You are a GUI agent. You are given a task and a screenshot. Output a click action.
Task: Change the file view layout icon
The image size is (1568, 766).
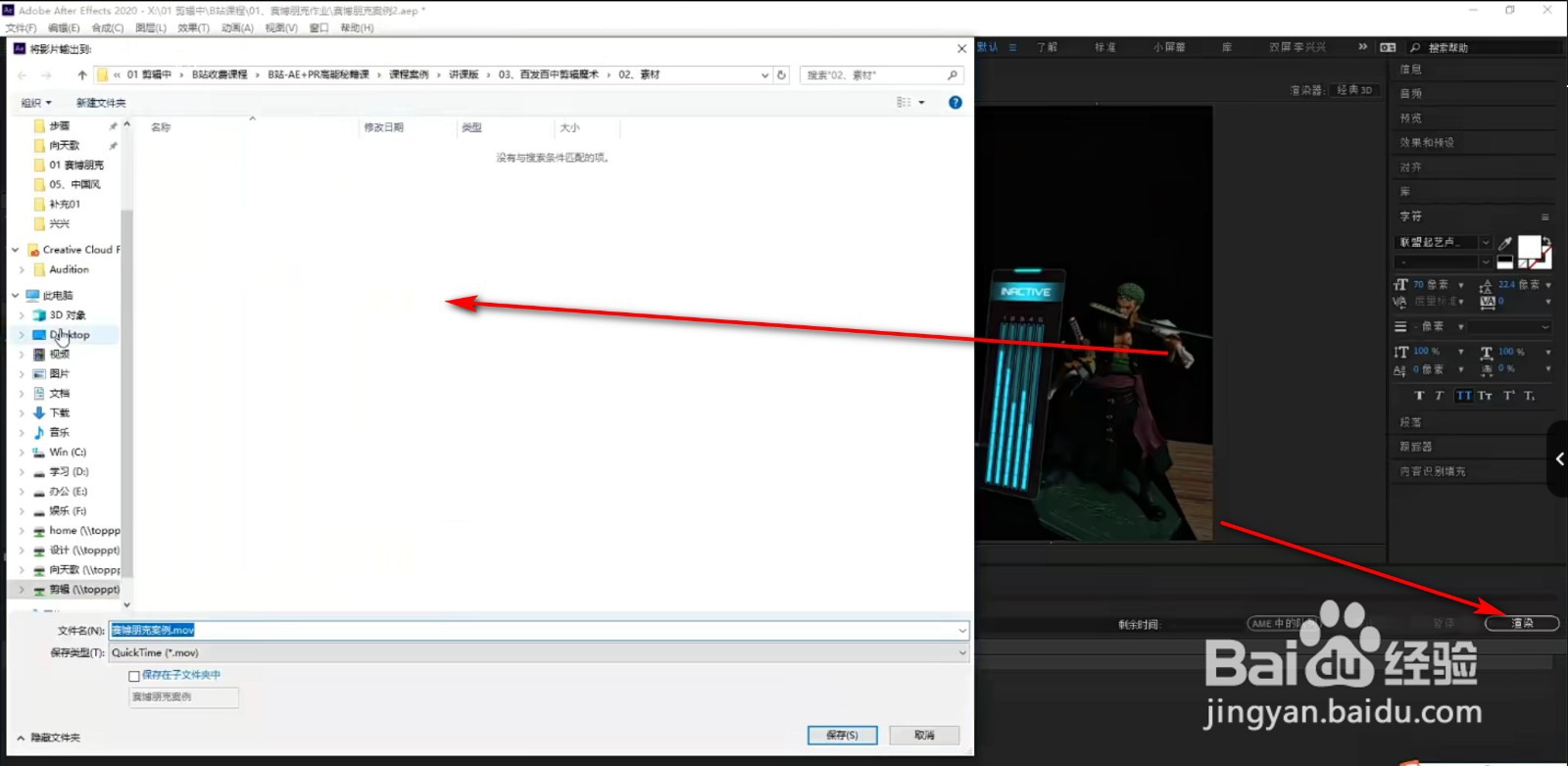(x=905, y=103)
